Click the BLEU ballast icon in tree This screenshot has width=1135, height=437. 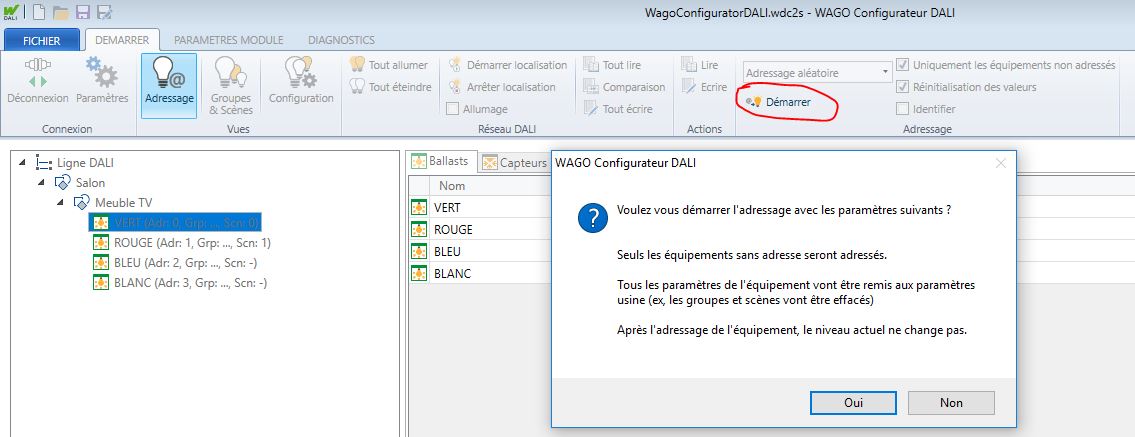pyautogui.click(x=101, y=263)
